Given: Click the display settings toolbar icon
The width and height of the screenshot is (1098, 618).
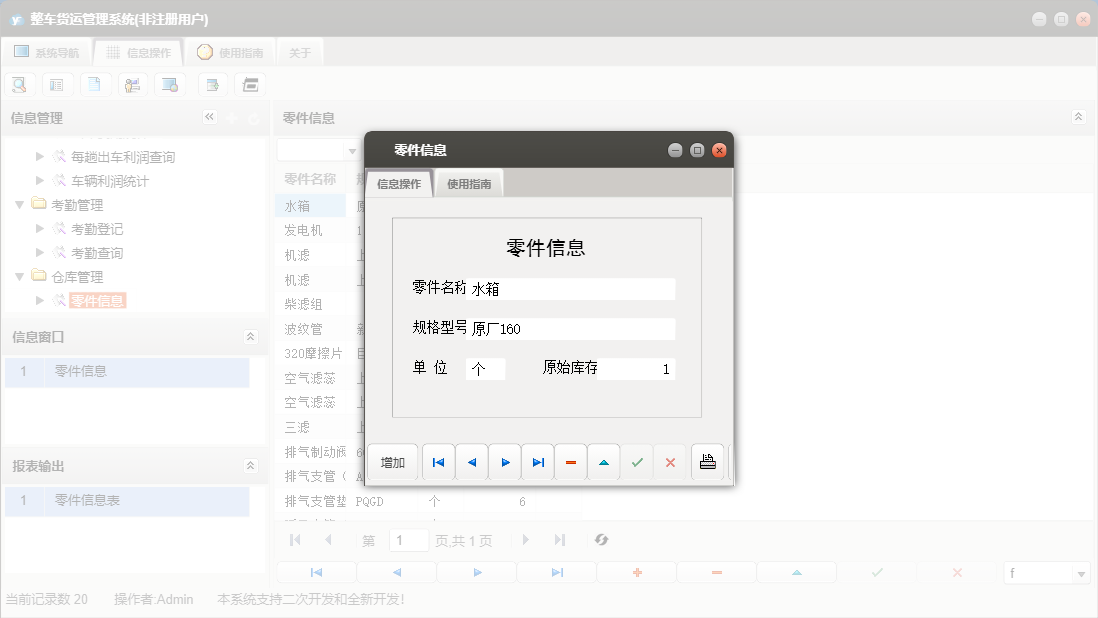Looking at the screenshot, I should pyautogui.click(x=170, y=84).
